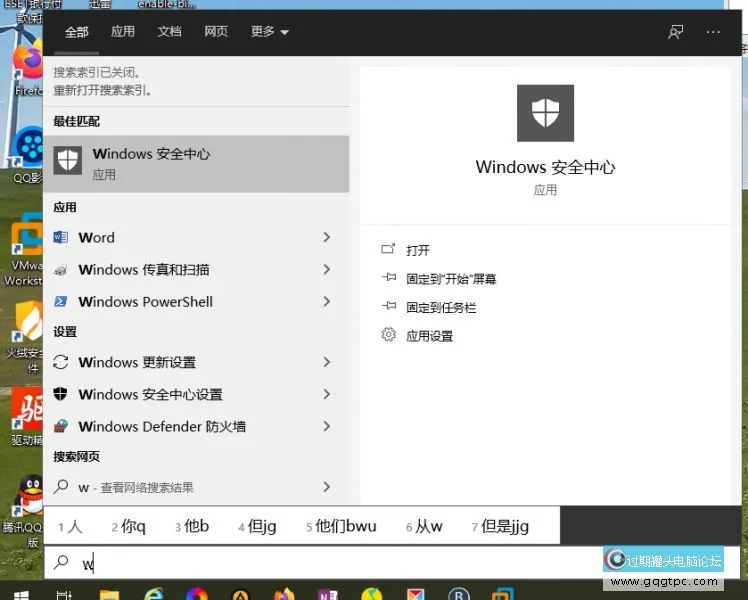Pick IME candidate 6 从w
Screen dimensions: 748x600
point(424,527)
